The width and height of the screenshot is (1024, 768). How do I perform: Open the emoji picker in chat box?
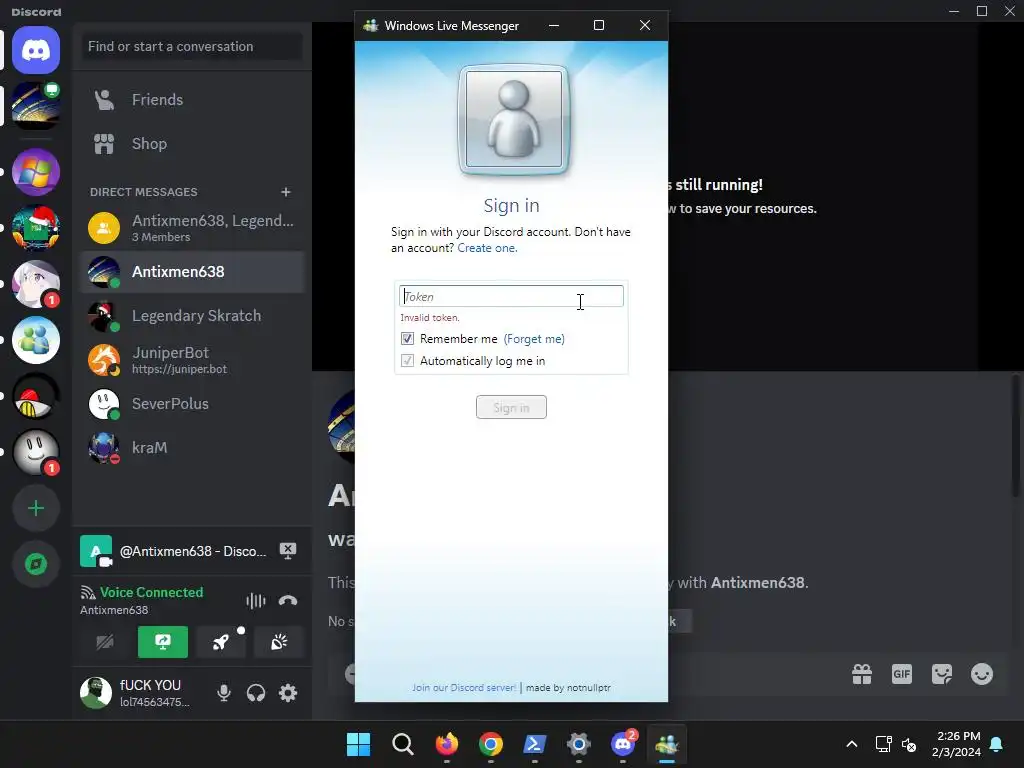(982, 674)
